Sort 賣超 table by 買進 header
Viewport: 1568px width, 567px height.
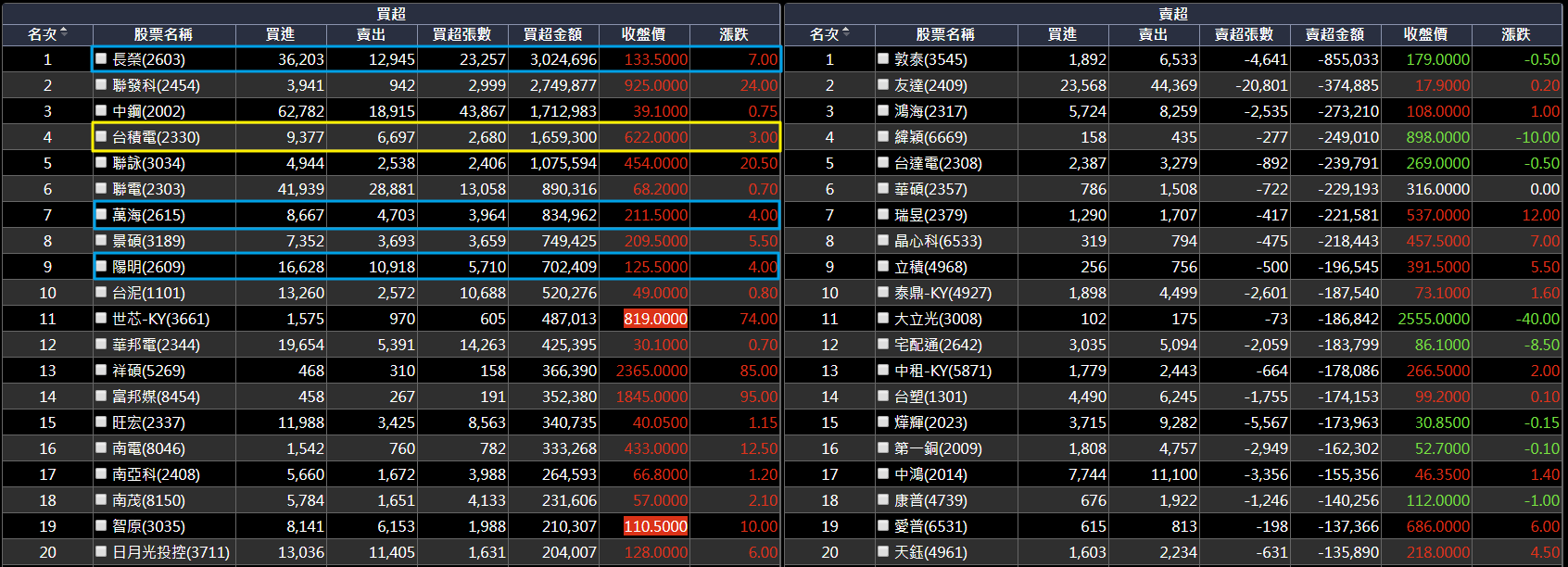(x=1063, y=34)
